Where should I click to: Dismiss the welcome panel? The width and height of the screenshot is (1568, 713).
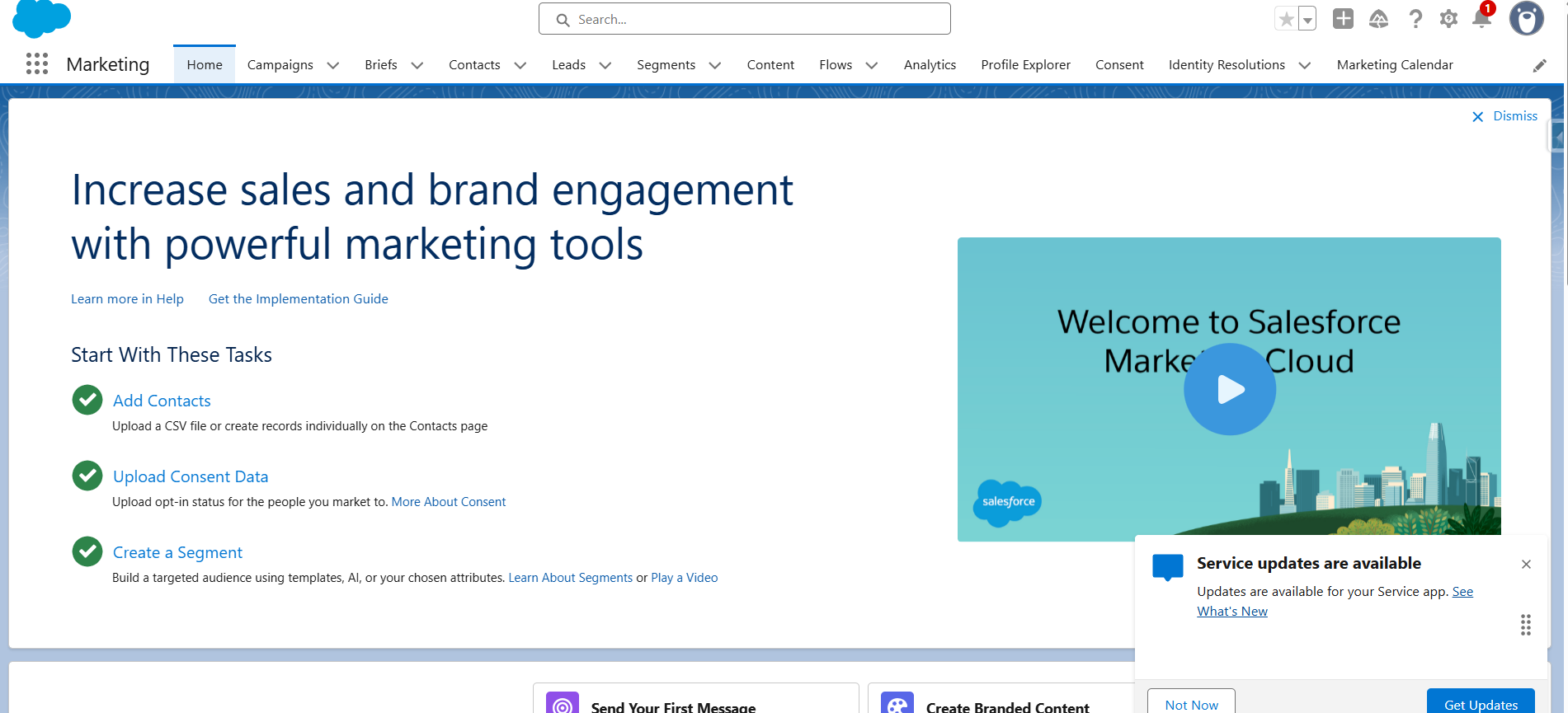tap(1504, 116)
